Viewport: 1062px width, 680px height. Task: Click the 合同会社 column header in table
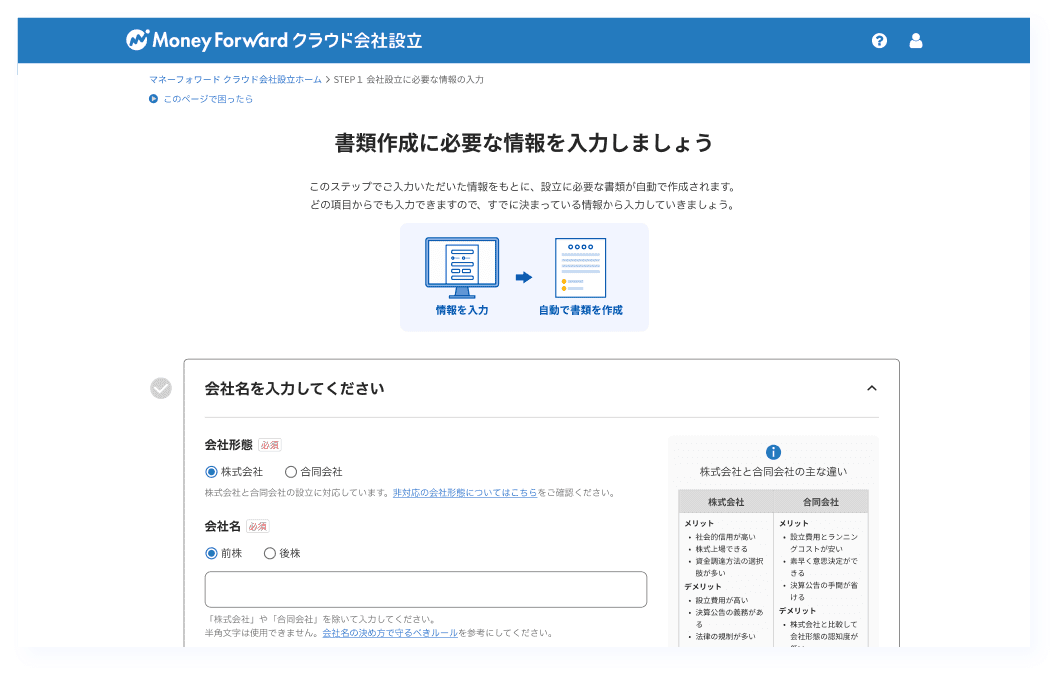tap(820, 502)
